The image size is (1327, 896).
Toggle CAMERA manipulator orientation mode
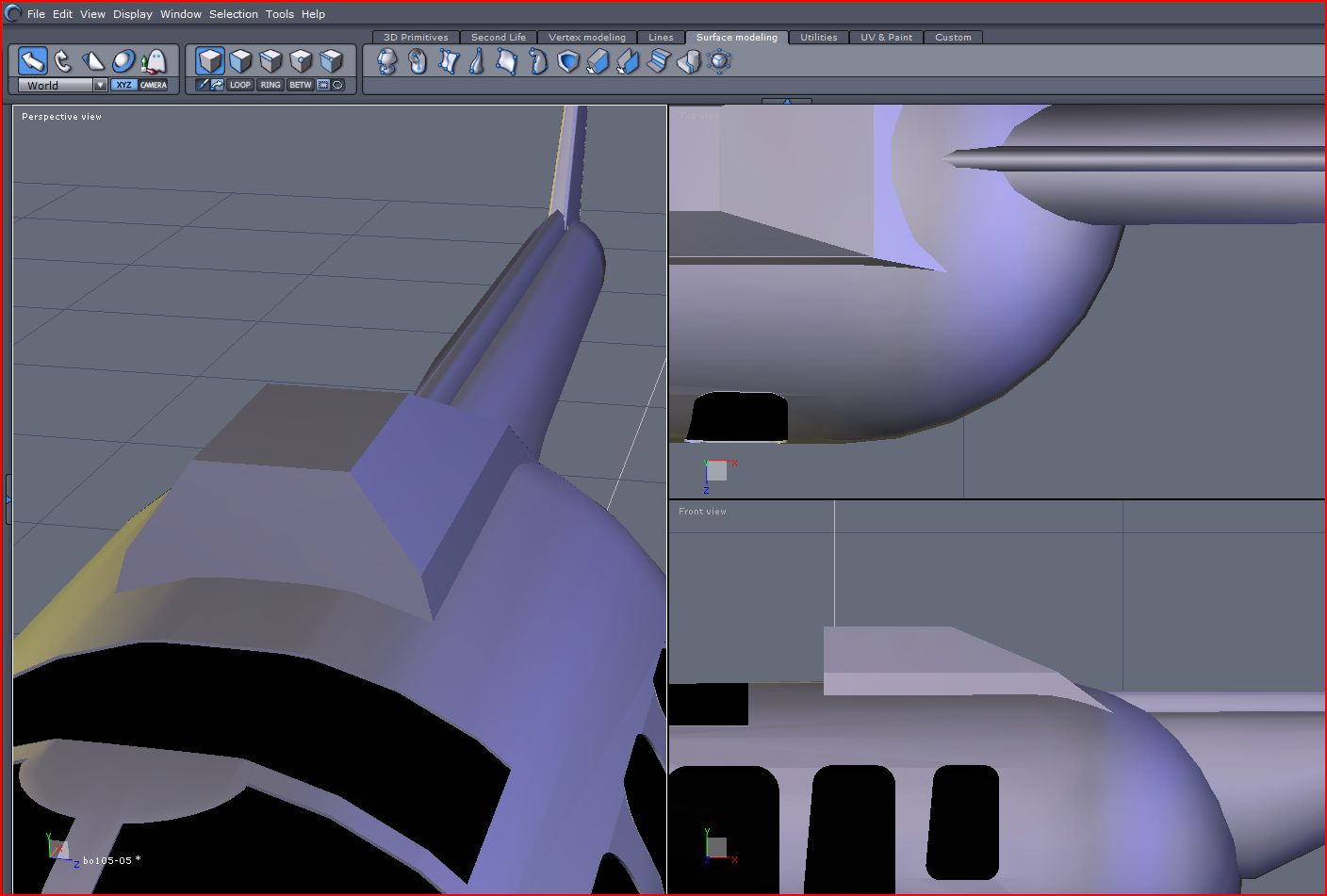(154, 85)
